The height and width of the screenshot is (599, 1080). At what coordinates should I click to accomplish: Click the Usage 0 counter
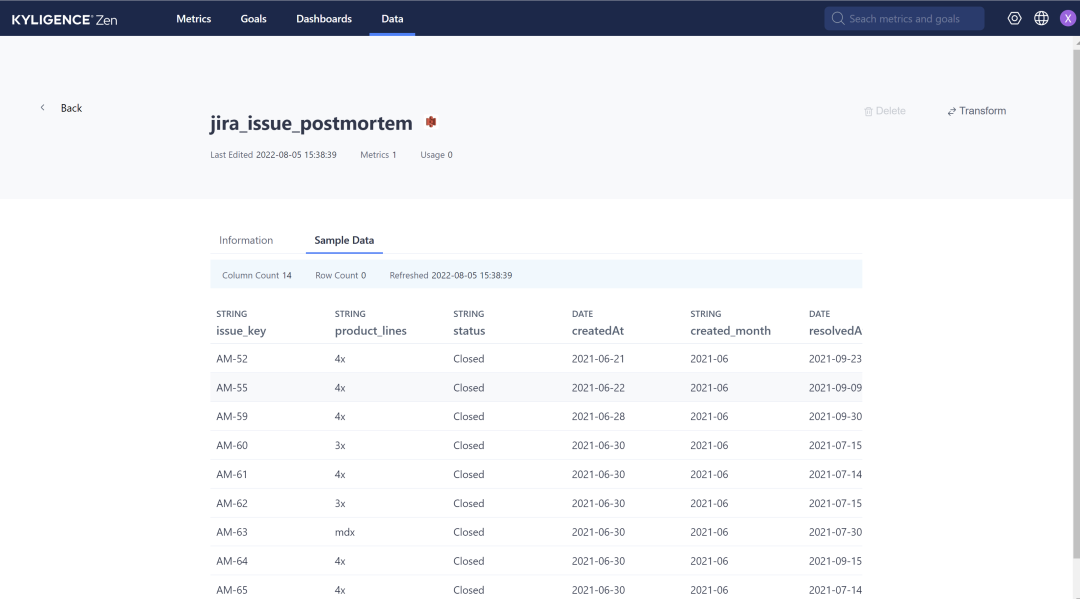[x=436, y=155]
